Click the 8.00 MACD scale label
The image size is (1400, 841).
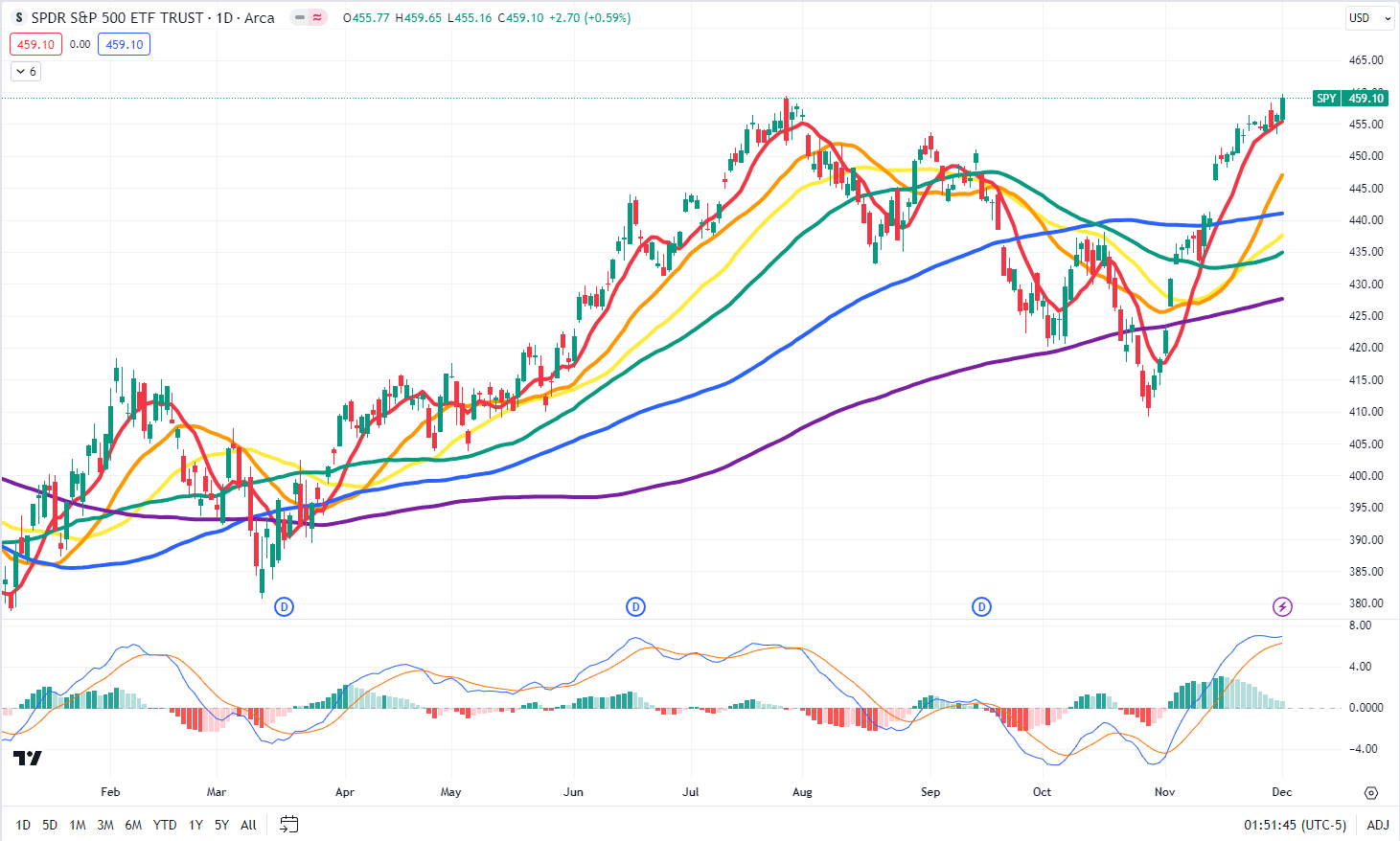click(1360, 625)
